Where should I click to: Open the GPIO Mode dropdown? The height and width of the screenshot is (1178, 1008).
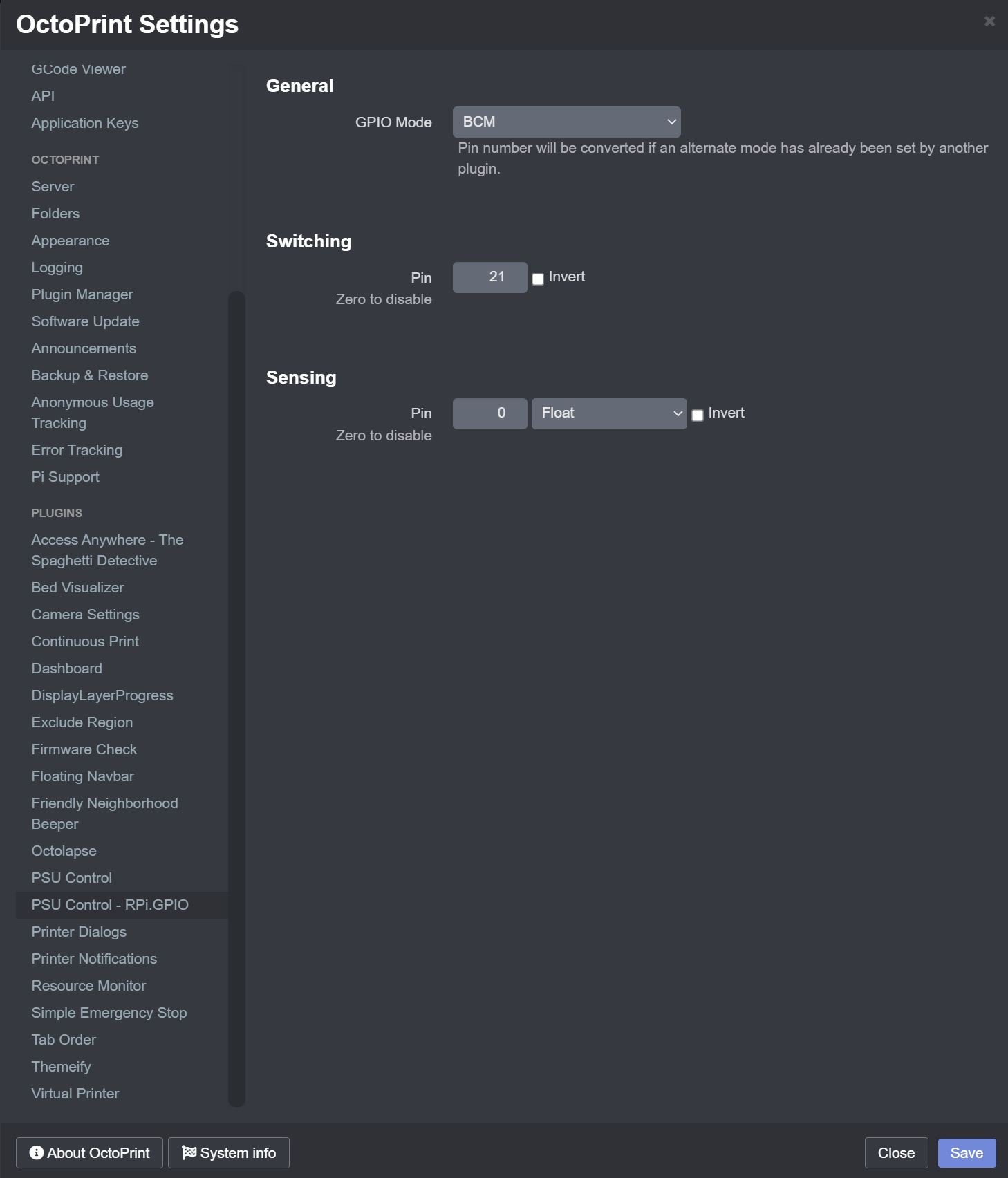[566, 122]
